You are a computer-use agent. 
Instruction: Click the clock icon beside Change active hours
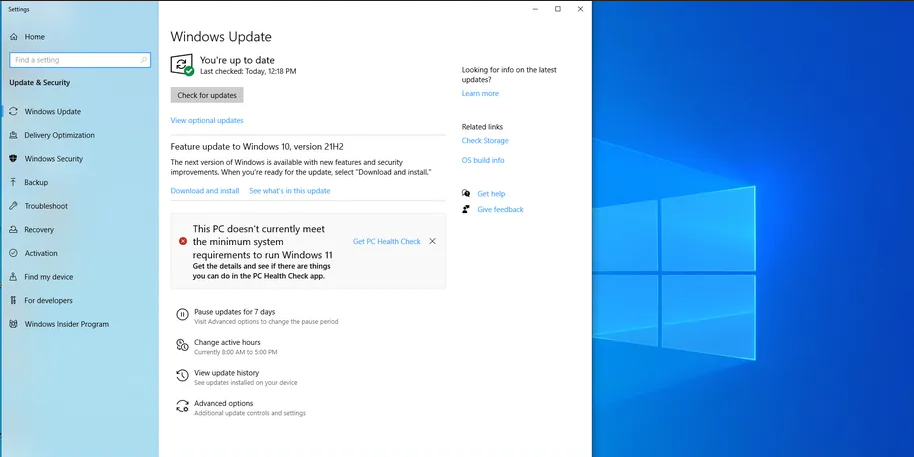pyautogui.click(x=182, y=346)
